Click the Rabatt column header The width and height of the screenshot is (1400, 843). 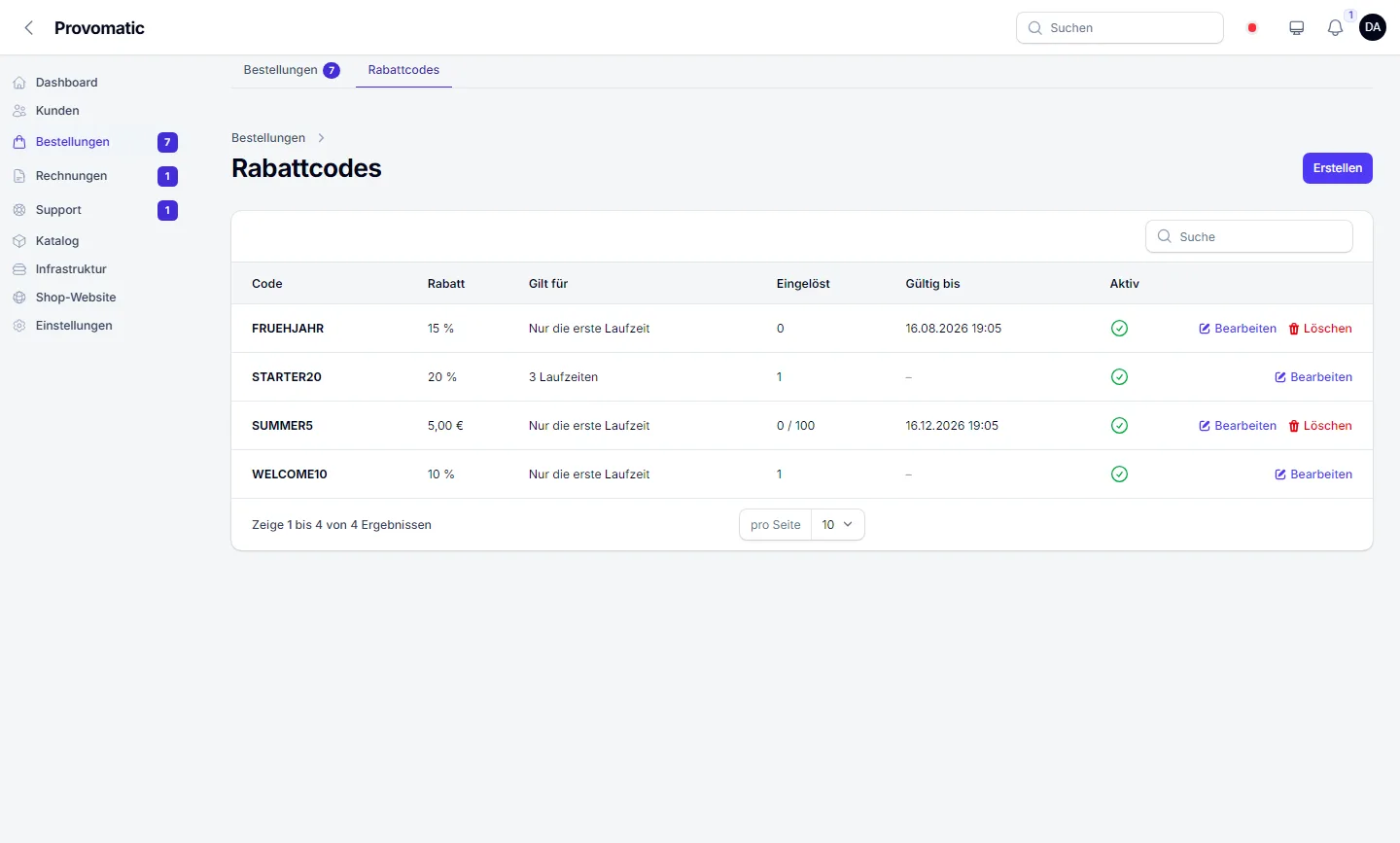446,284
